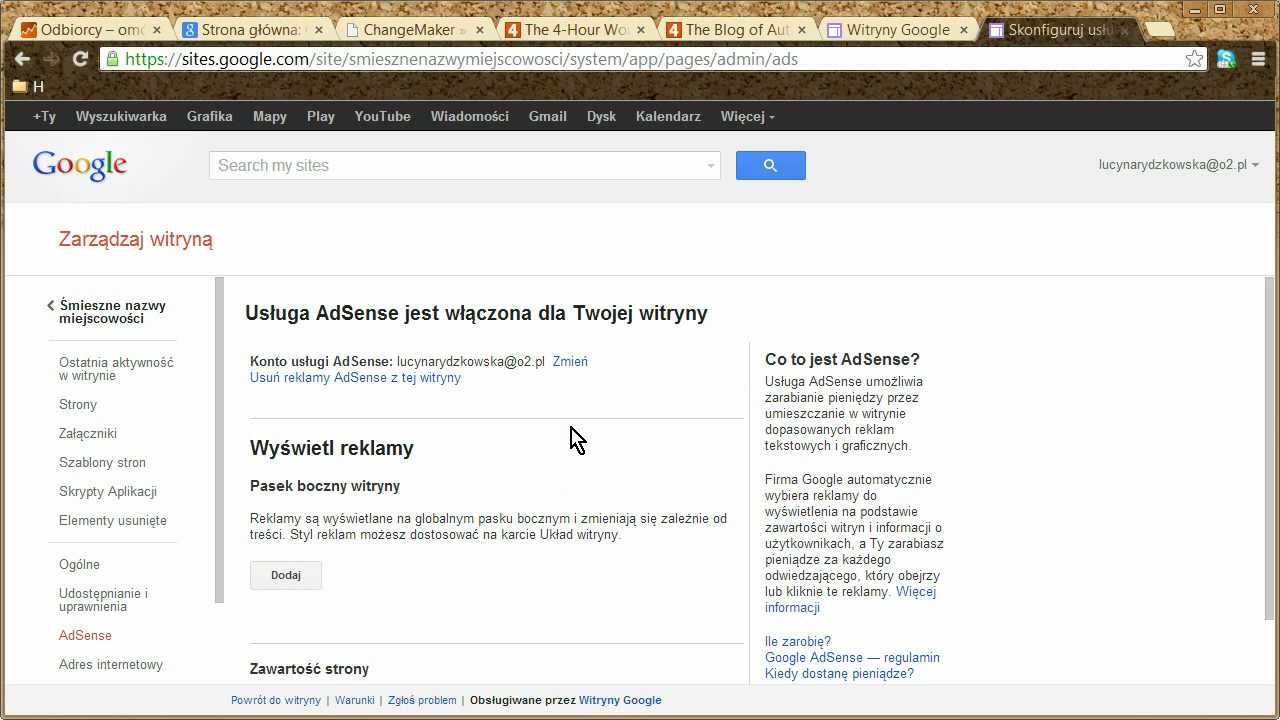
Task: Open Udostępnianie i uprawnienia
Action: (x=103, y=600)
